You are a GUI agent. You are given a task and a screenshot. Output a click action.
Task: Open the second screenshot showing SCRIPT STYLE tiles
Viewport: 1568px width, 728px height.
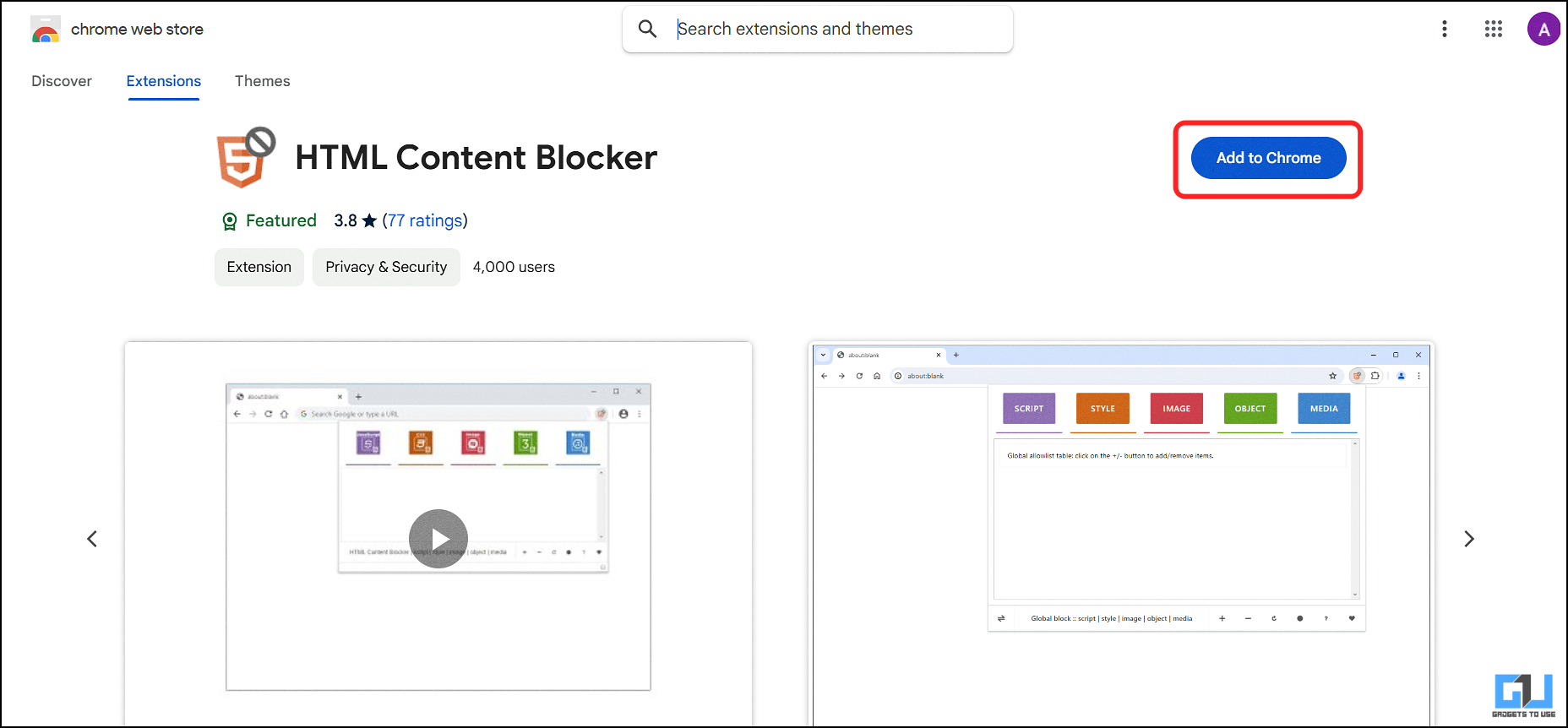[x=1121, y=534]
